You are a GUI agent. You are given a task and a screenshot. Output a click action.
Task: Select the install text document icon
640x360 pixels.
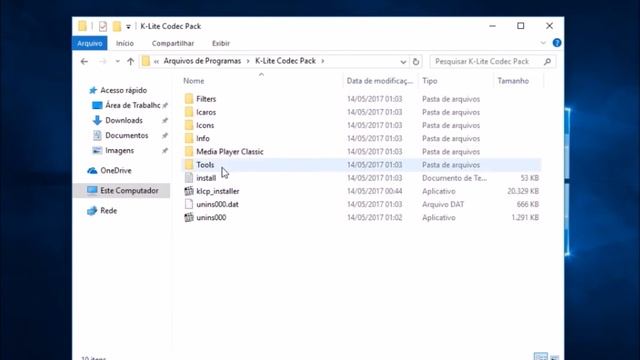point(189,178)
